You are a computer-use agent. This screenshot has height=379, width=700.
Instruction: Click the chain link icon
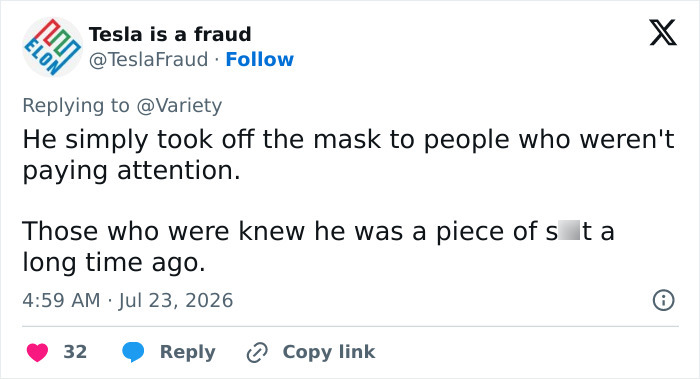tap(257, 352)
